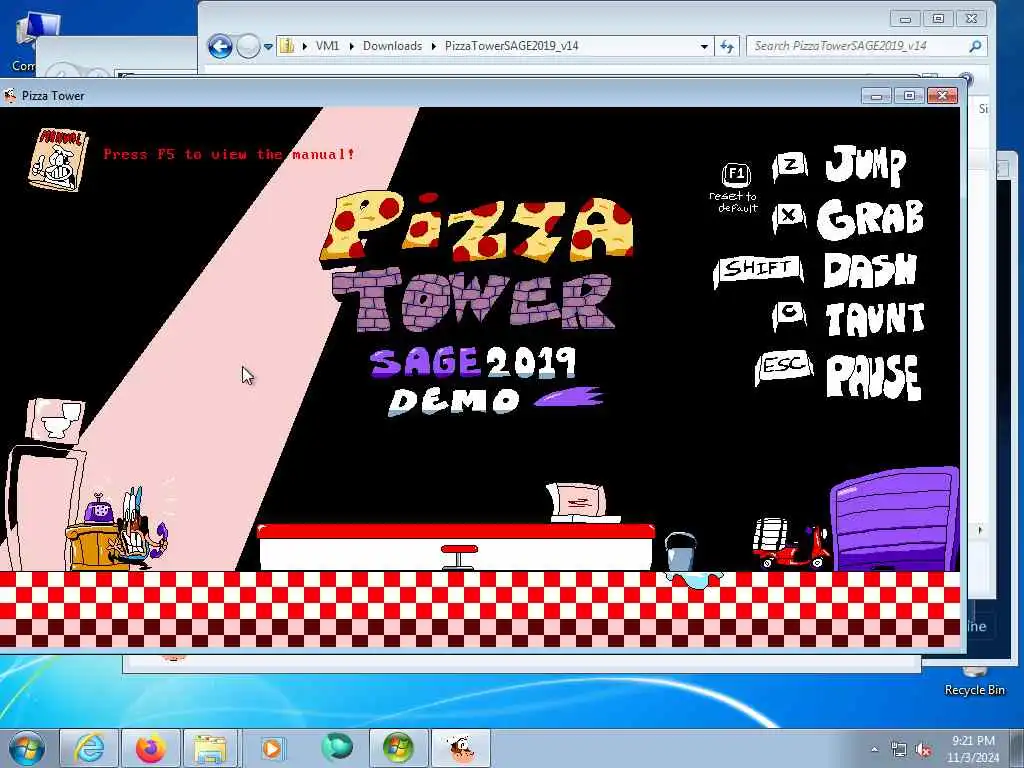Click the Explorer Forward navigation button
Viewport: 1024px width, 768px height.
click(248, 46)
